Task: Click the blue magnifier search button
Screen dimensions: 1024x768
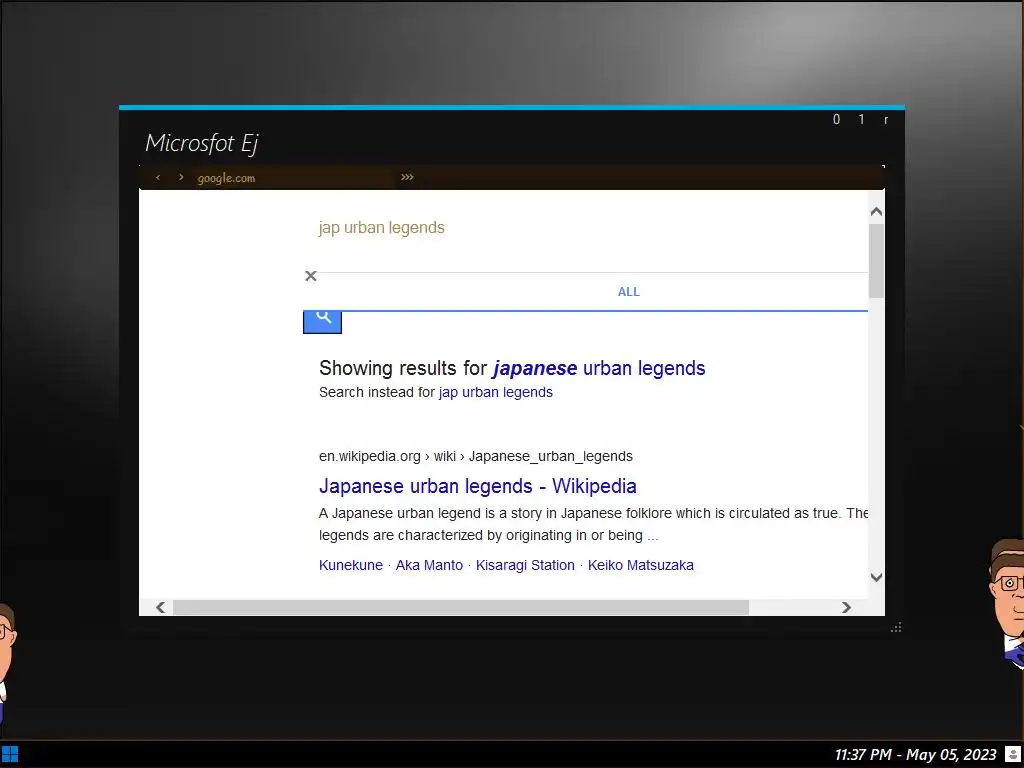Action: tap(323, 321)
